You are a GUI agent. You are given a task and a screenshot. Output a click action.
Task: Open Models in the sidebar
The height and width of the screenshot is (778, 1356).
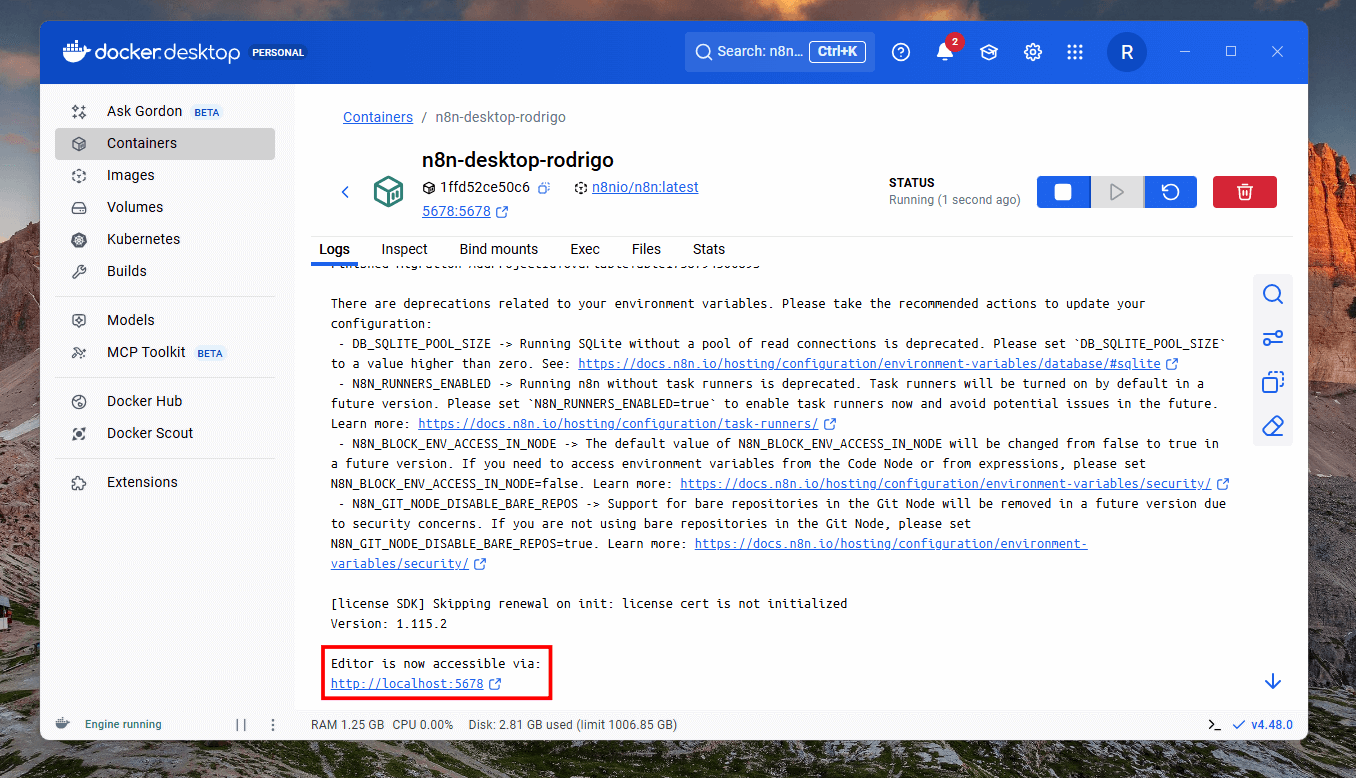(165, 321)
